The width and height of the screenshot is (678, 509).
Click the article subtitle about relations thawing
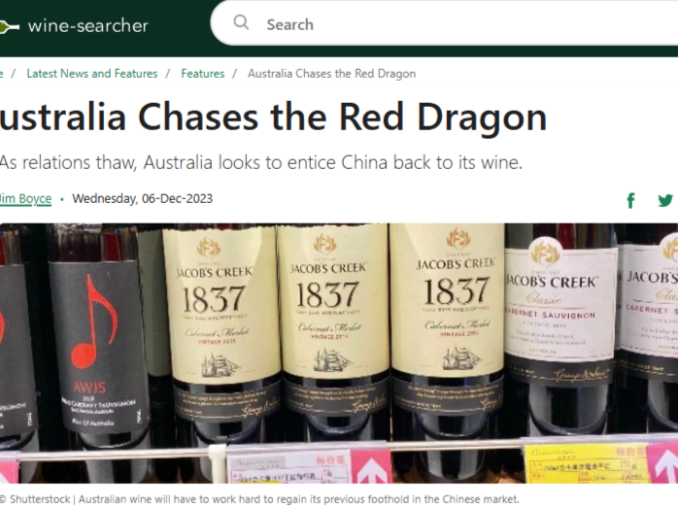pyautogui.click(x=261, y=163)
